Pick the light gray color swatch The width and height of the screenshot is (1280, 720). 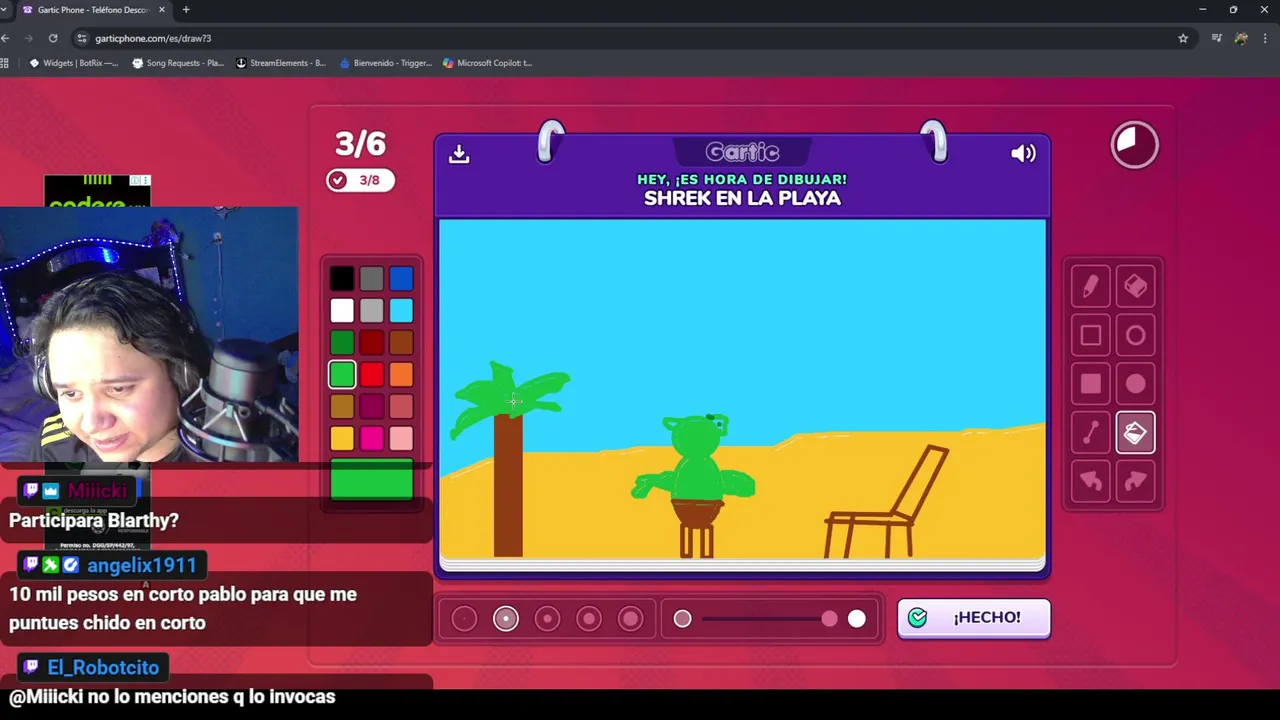[372, 310]
